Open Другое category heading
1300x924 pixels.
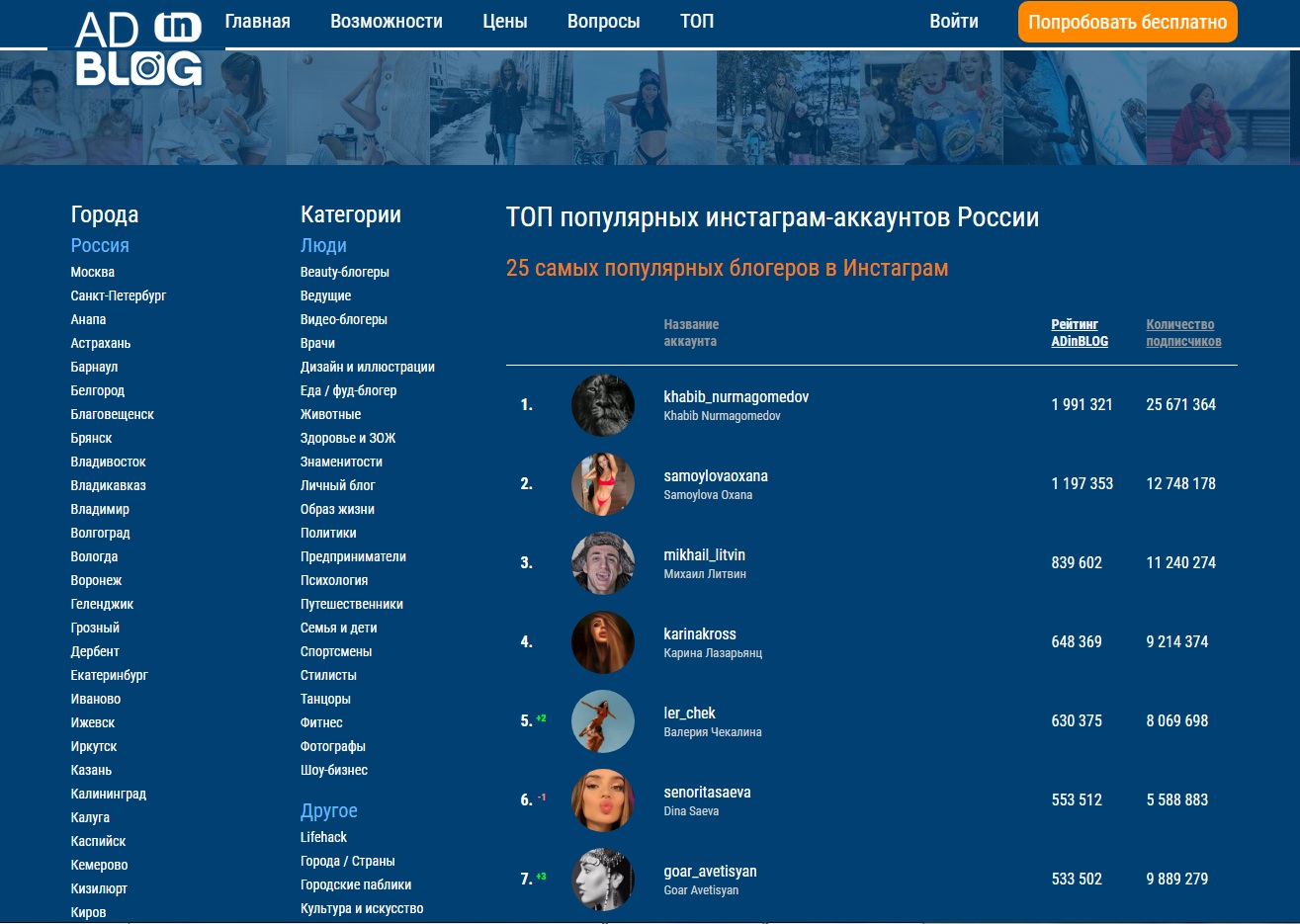(x=329, y=810)
